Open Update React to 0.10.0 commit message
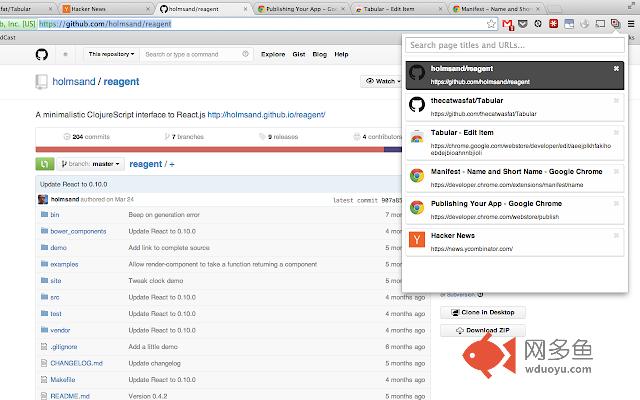The image size is (640, 400). point(73,184)
